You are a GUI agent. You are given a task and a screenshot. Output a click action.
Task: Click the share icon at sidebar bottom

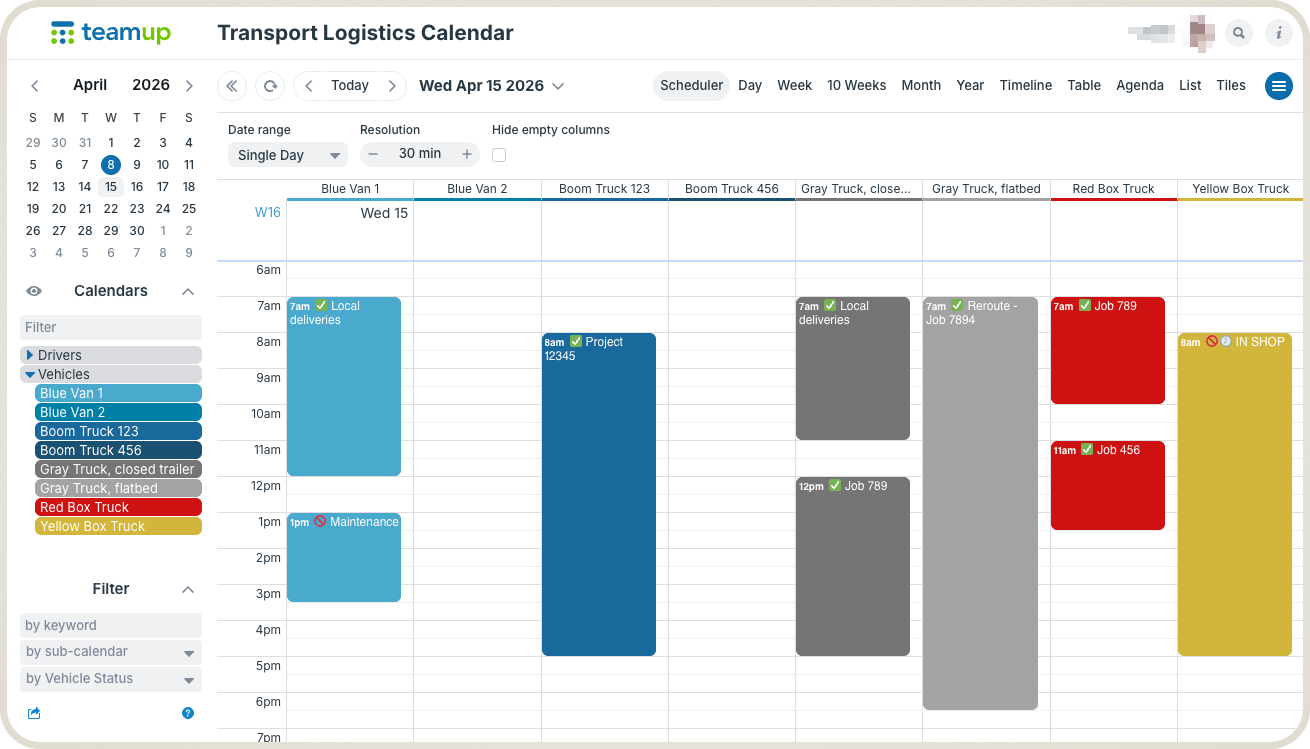34,713
